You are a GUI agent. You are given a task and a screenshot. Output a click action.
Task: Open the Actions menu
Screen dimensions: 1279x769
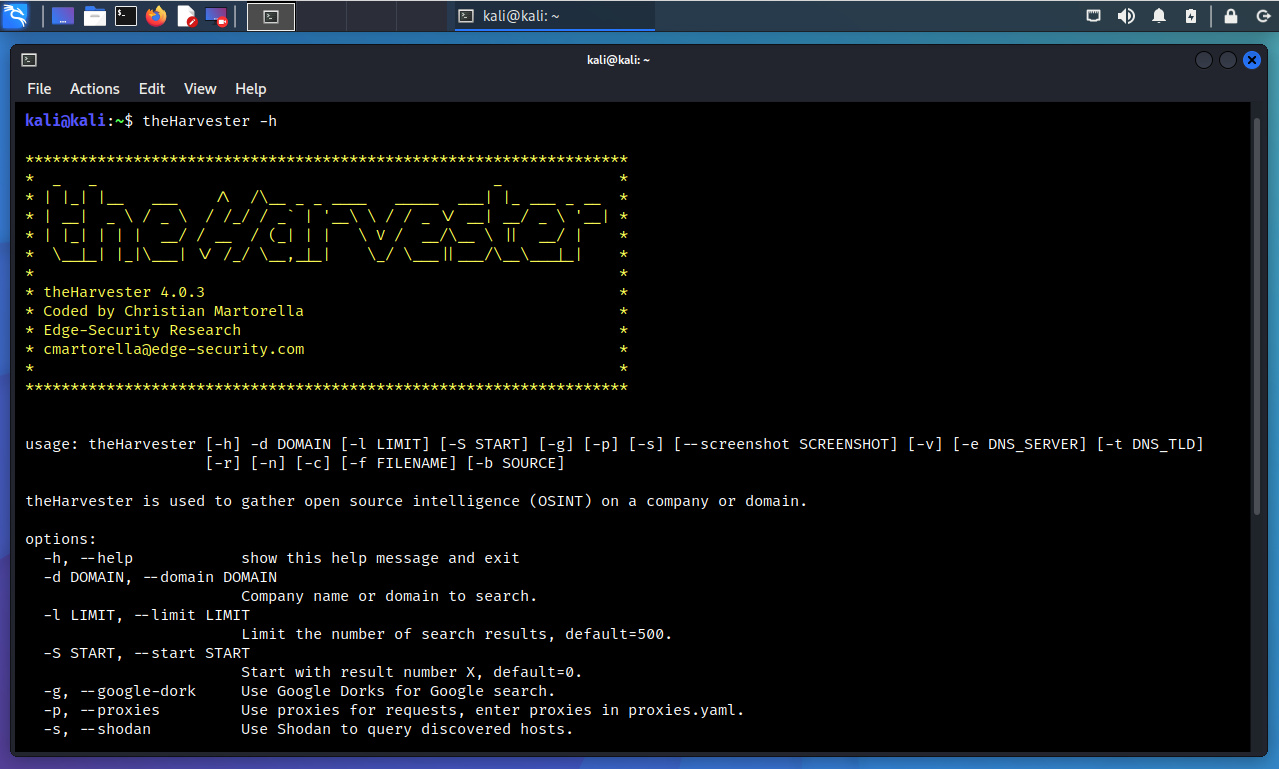point(94,89)
